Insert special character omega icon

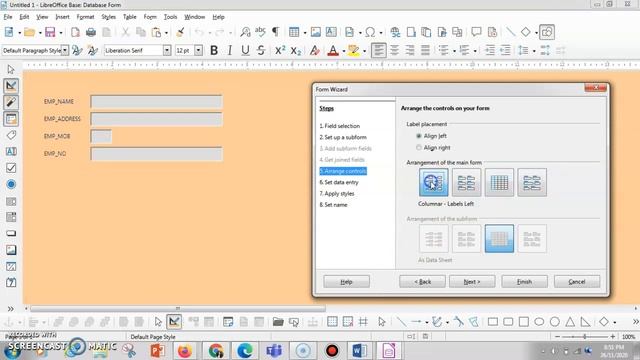[370, 32]
